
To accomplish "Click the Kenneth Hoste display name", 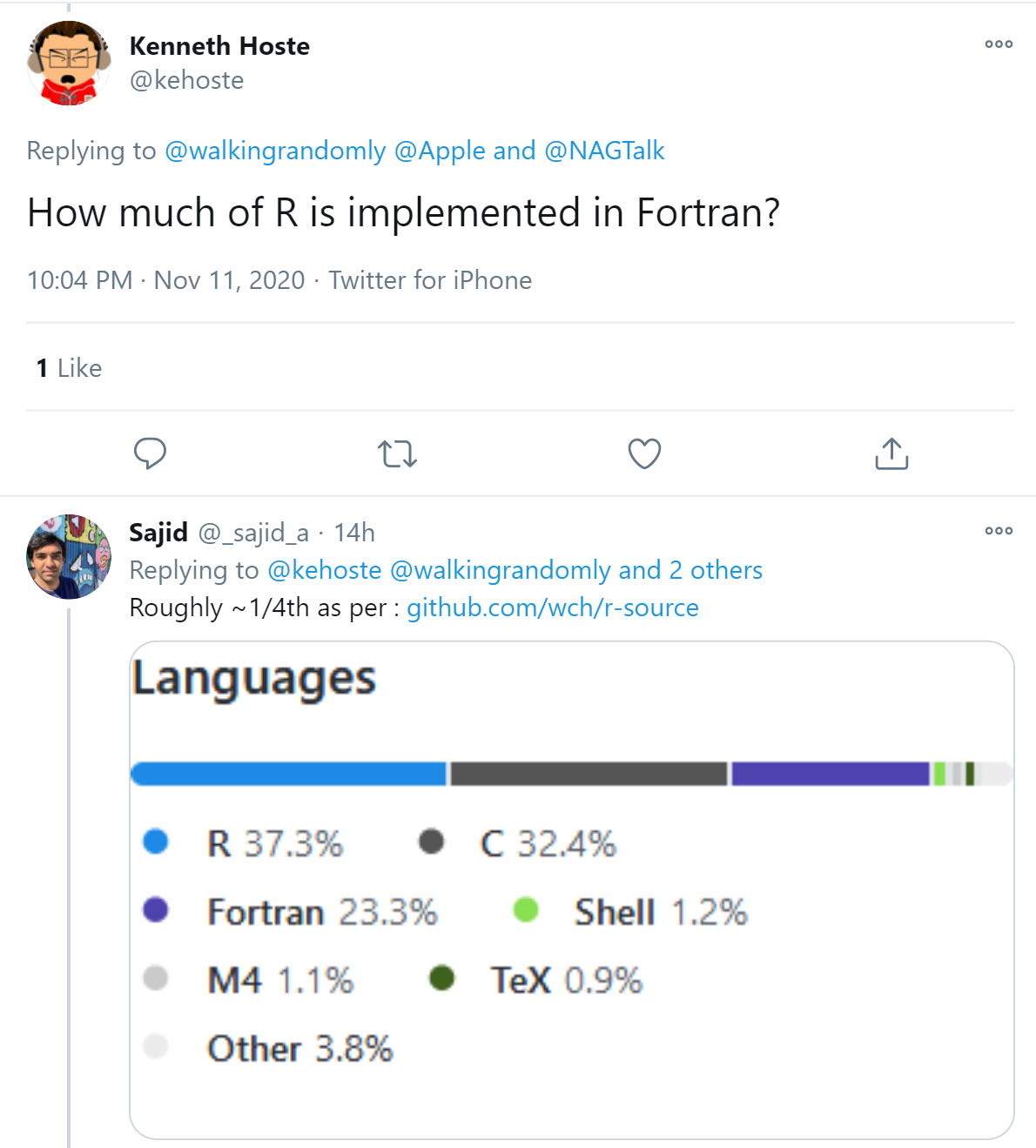I will tap(219, 46).
